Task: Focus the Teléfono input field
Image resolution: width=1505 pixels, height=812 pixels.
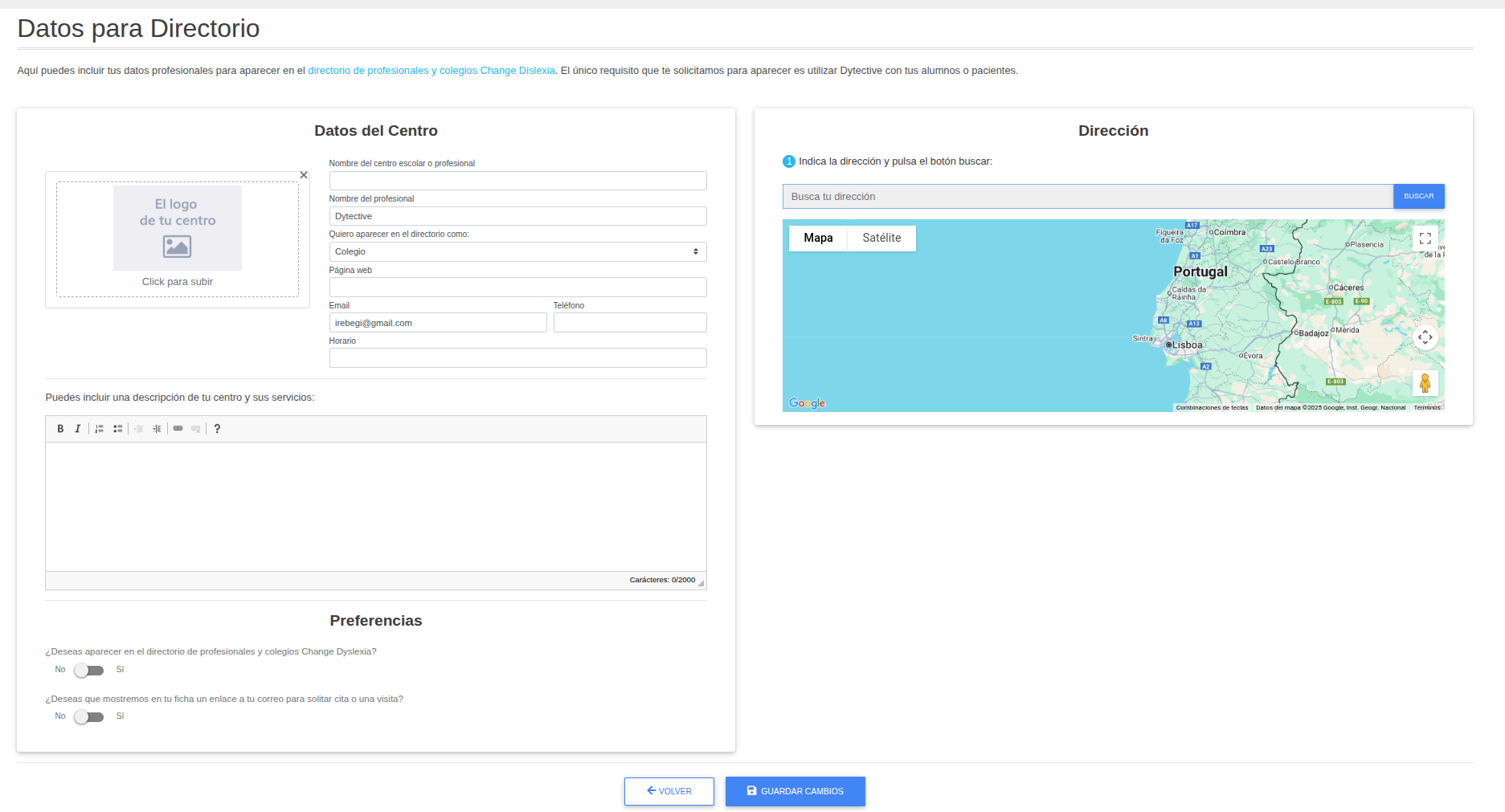Action: click(x=630, y=323)
